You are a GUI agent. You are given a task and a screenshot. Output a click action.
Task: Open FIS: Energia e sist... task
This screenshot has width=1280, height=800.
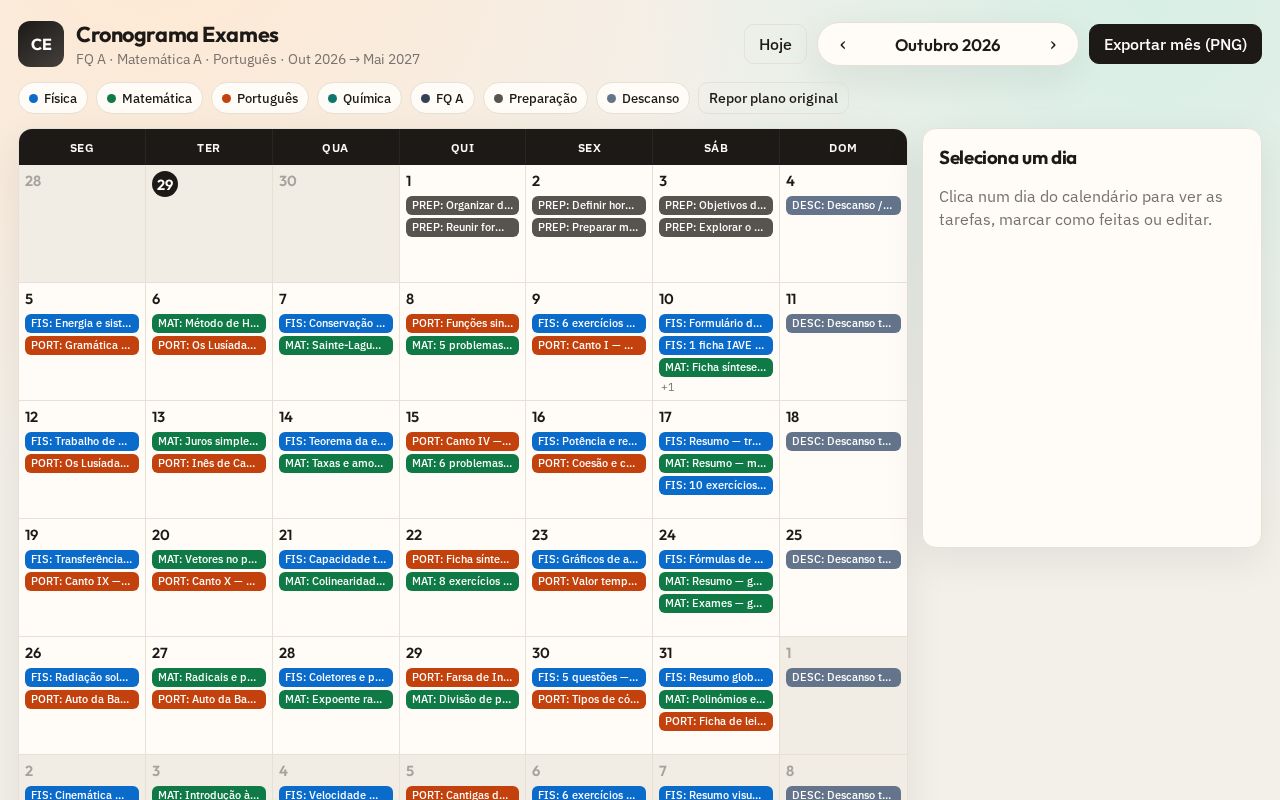tap(82, 323)
